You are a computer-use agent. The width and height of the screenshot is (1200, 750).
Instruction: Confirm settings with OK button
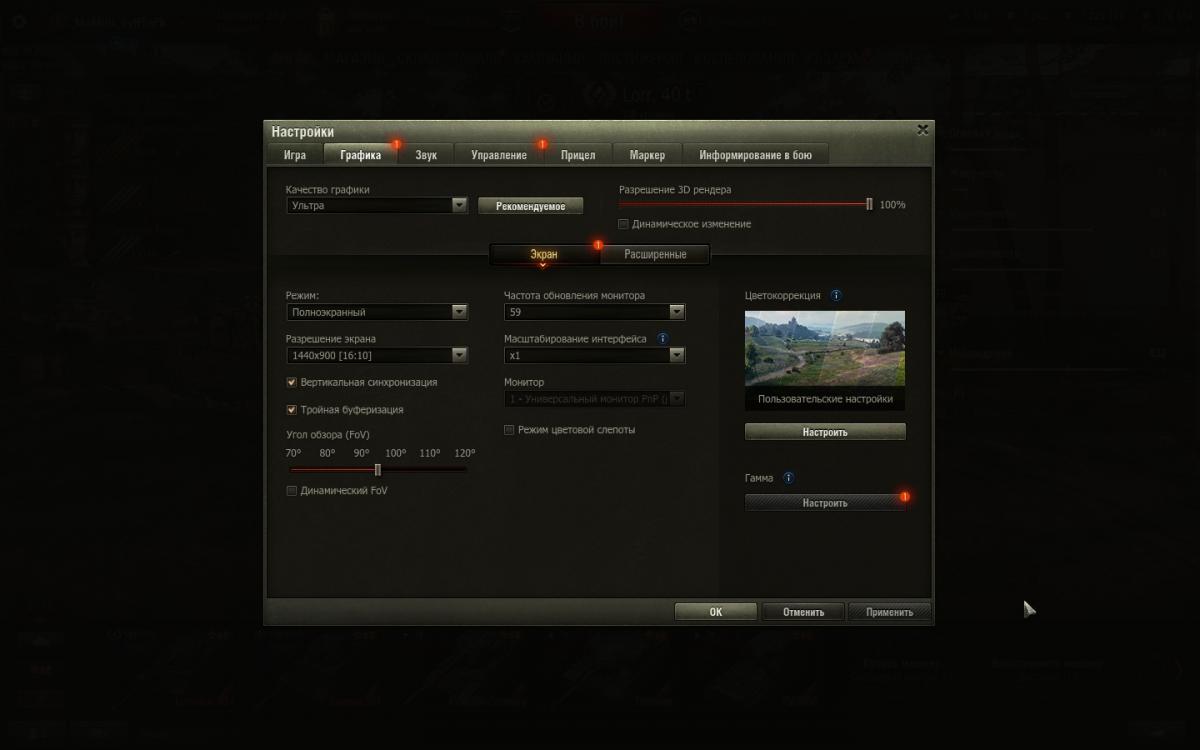pos(716,612)
